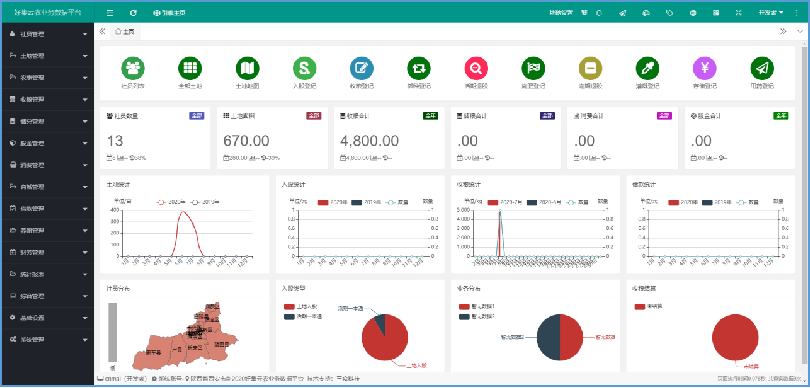Open the olive minus-square shortcut icon
810x388 pixels.
coord(590,68)
